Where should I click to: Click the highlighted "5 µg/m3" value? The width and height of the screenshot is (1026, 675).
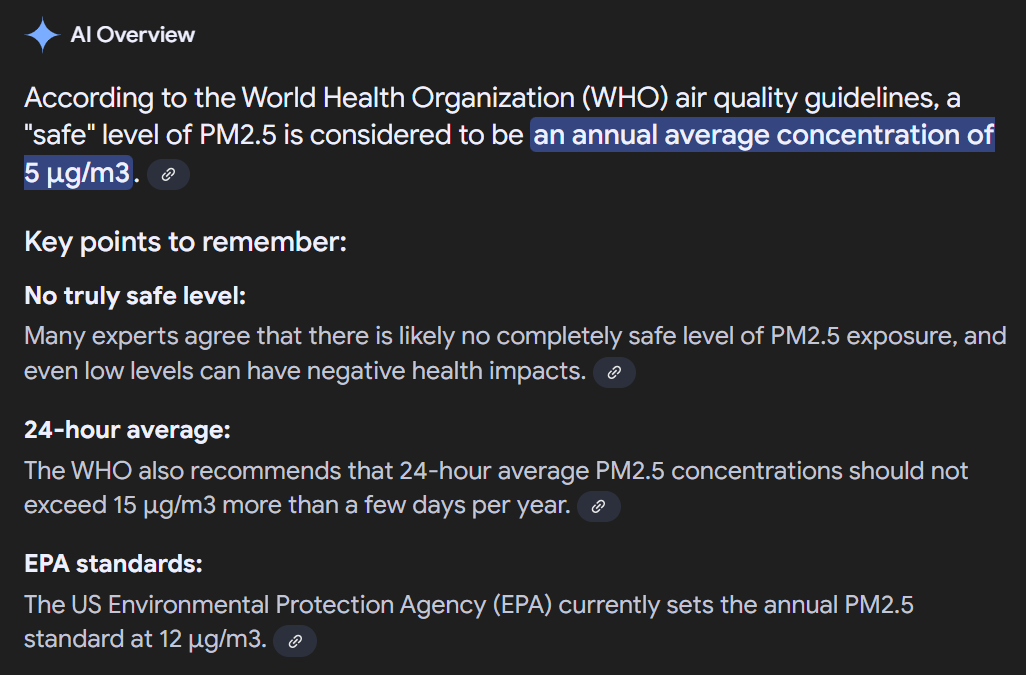tap(78, 173)
